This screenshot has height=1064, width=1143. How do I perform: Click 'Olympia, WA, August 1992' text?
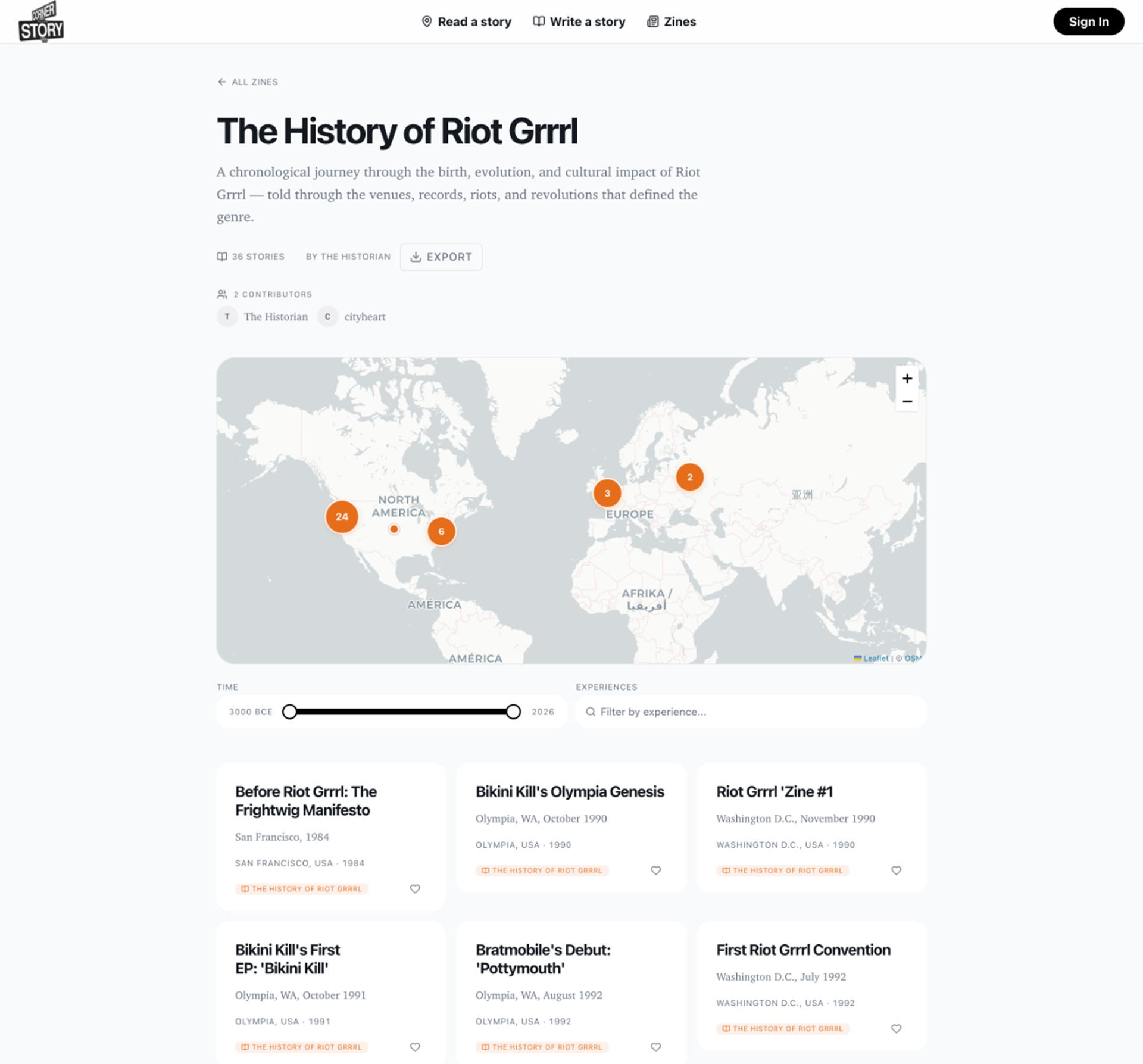click(x=539, y=995)
